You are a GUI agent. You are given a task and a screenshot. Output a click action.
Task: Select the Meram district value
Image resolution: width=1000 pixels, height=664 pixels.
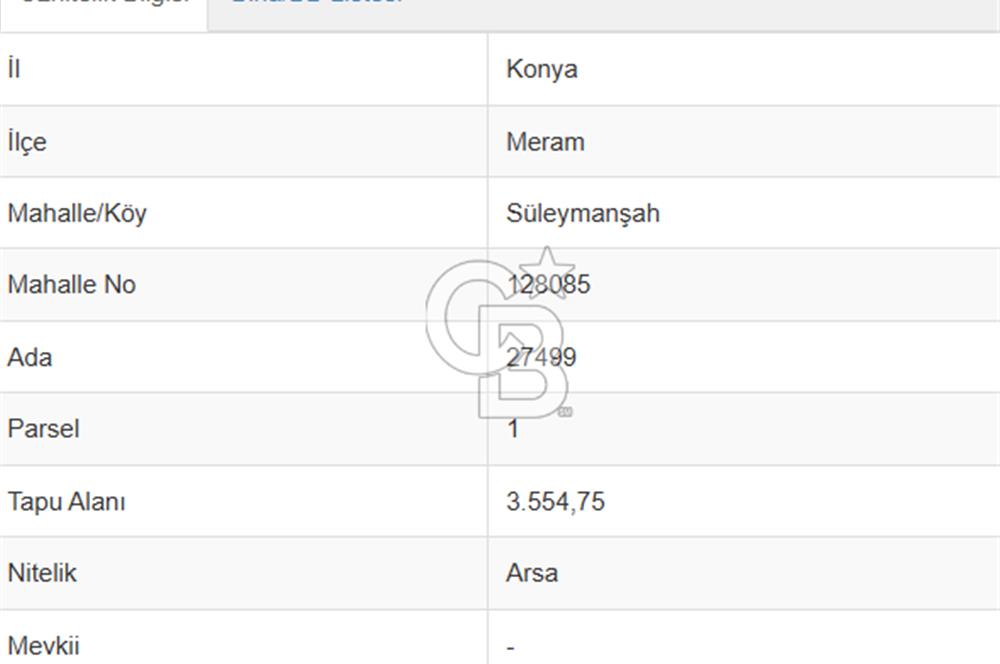545,141
